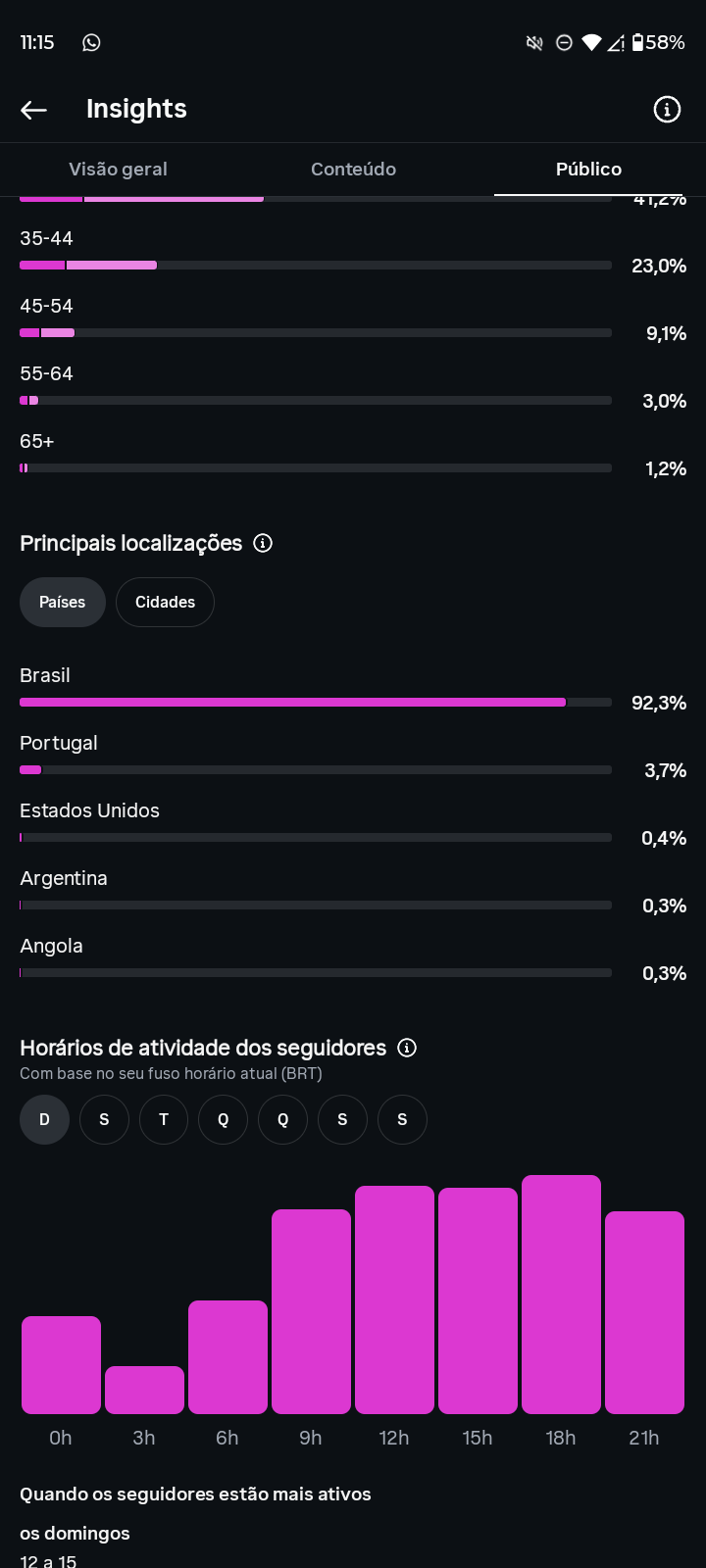Select the T (terça) day selector
This screenshot has width=706, height=1568.
(x=164, y=1119)
